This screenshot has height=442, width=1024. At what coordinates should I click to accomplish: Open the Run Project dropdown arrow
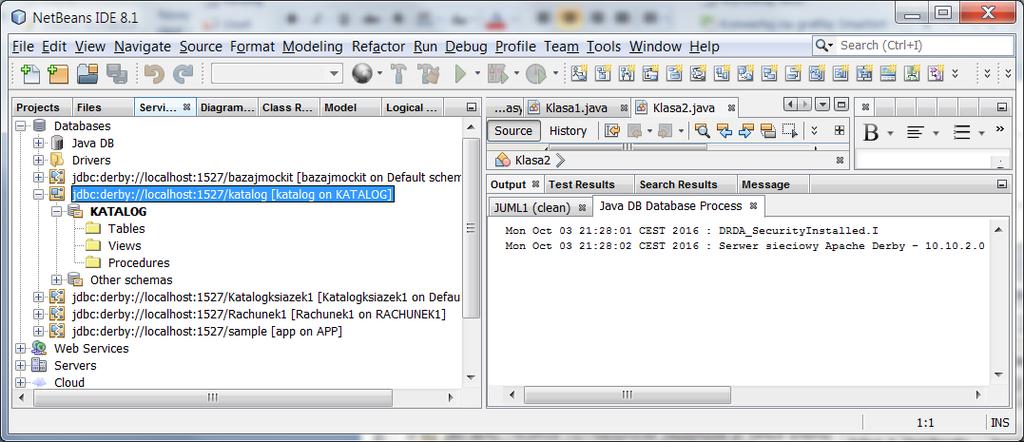pyautogui.click(x=477, y=74)
